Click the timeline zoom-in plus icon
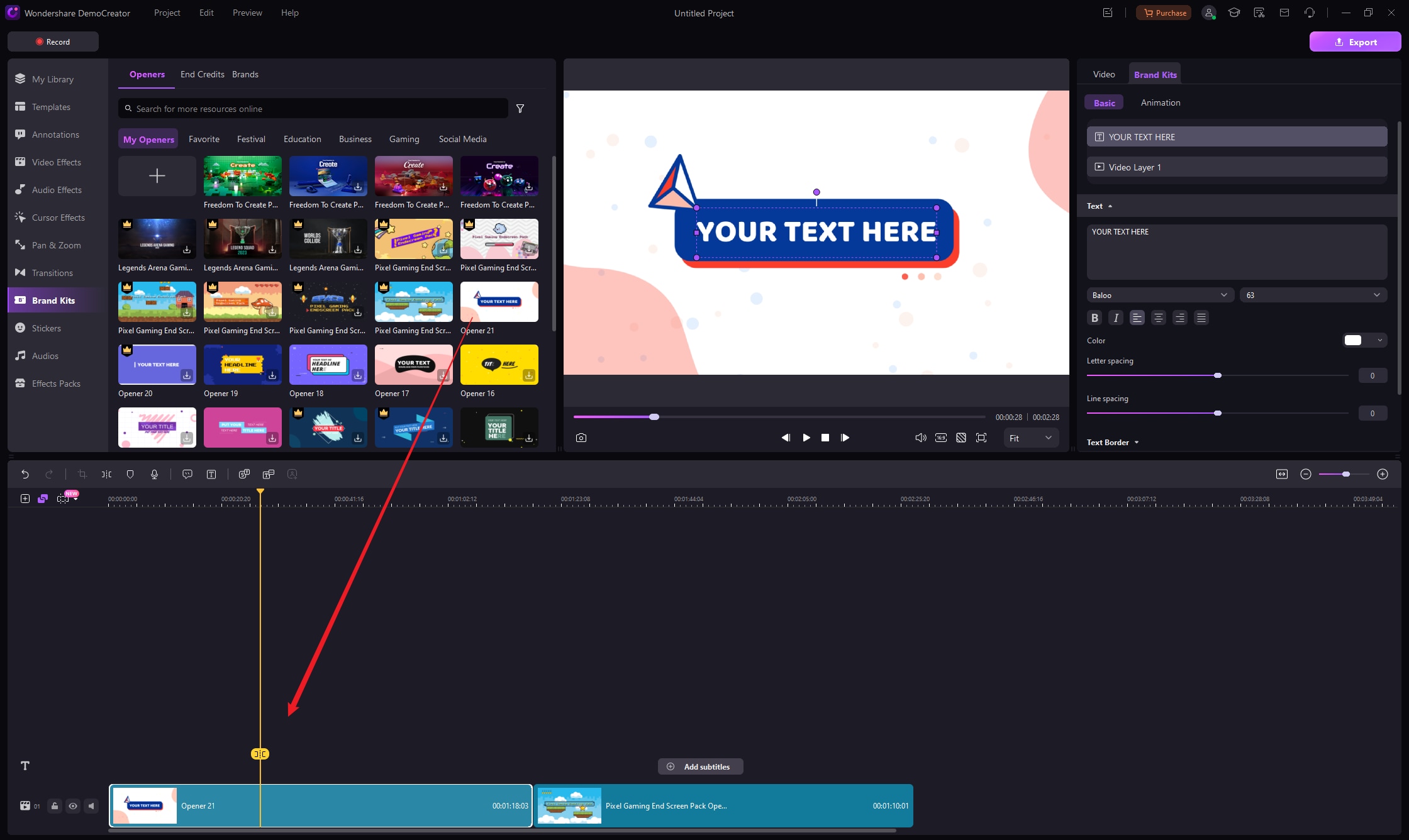 click(1383, 474)
